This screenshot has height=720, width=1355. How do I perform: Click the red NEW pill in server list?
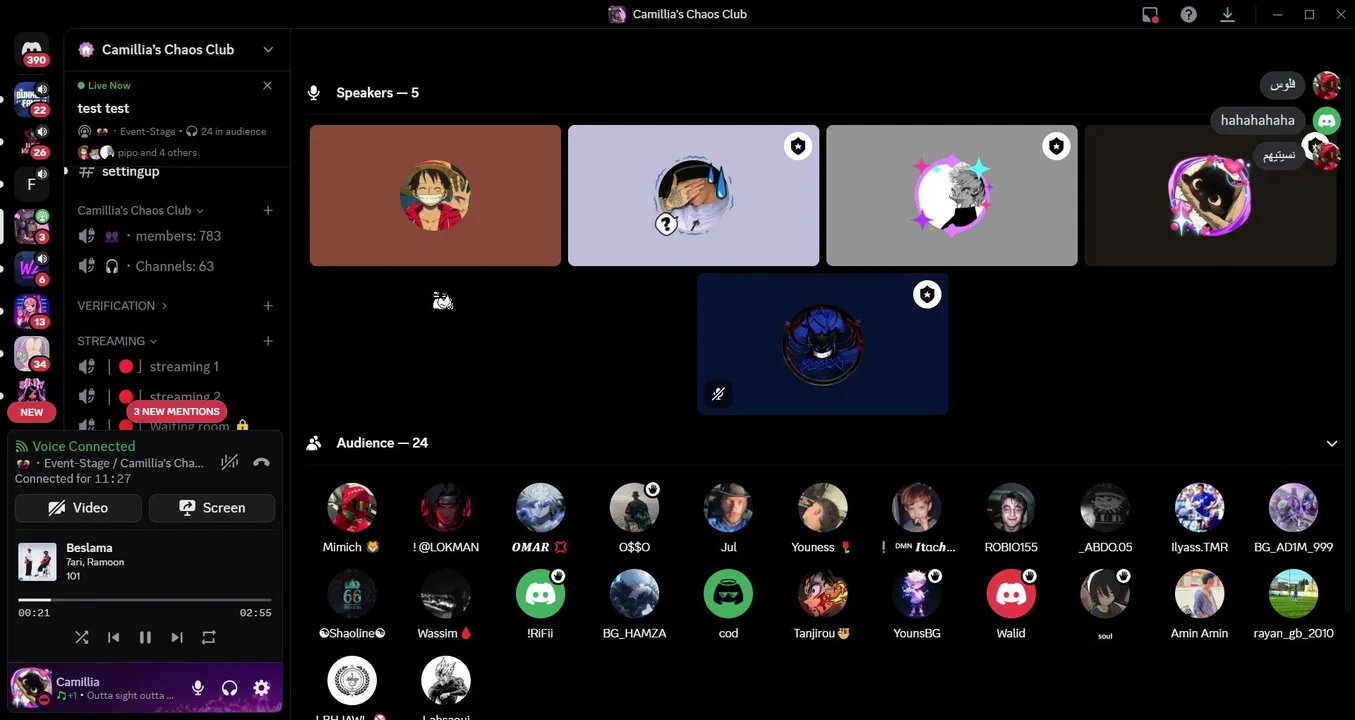[32, 412]
